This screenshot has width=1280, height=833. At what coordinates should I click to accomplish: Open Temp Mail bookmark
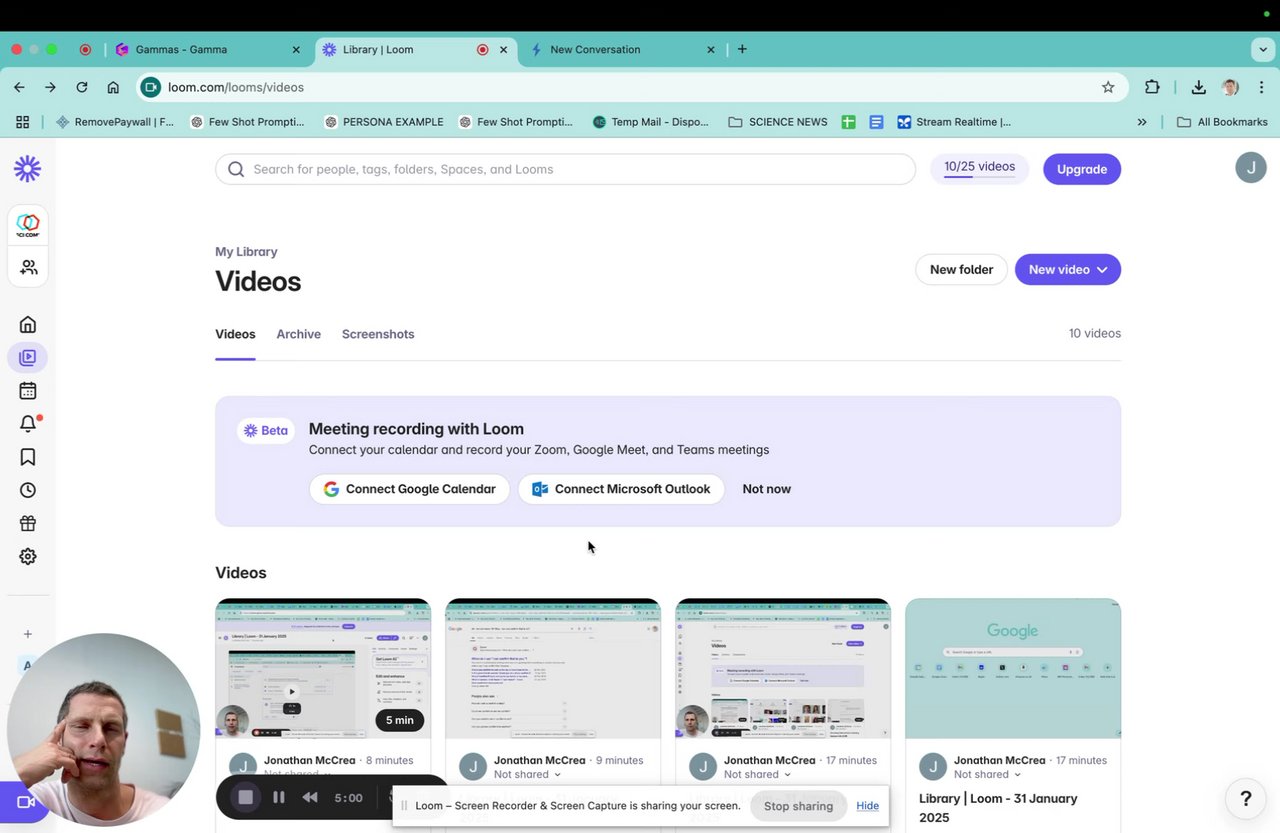[x=650, y=122]
